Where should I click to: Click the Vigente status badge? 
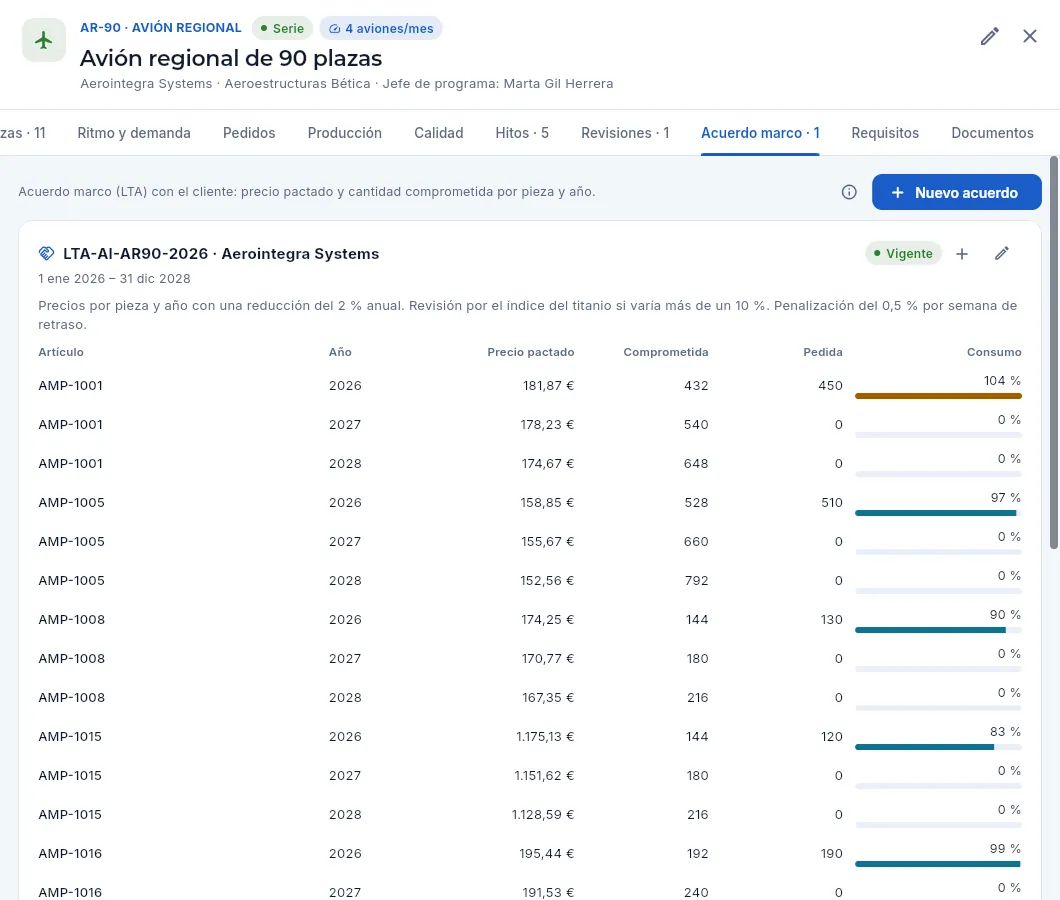tap(903, 254)
